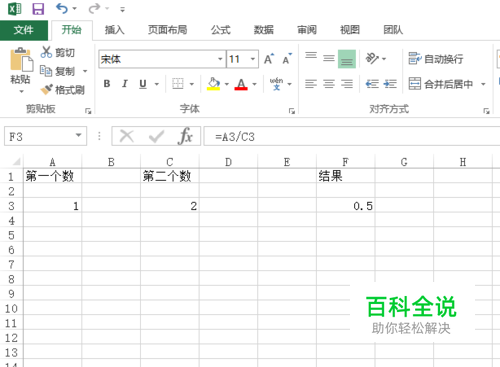Select cell containing 结果
The image size is (500, 367).
(345, 176)
